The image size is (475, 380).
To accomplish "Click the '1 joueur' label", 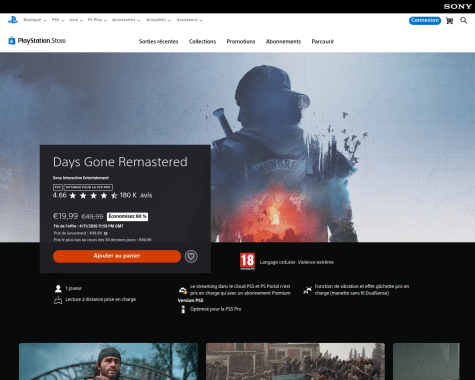I will click(73, 288).
